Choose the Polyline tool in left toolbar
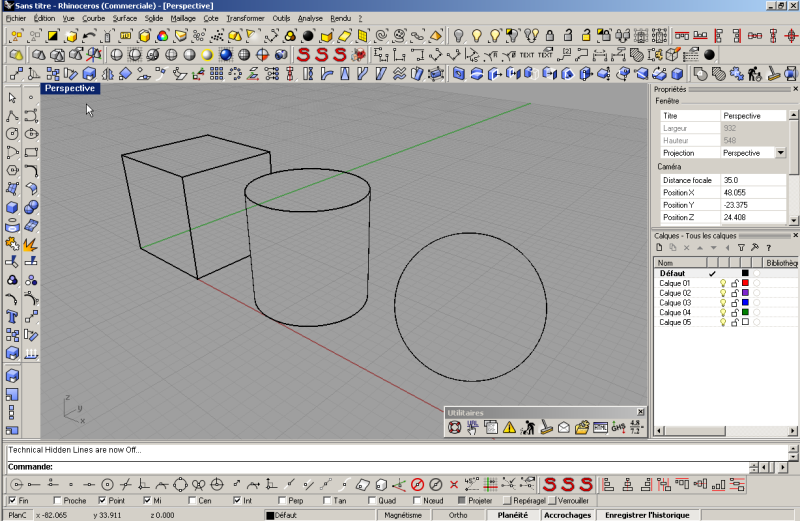800x521 pixels. 12,116
